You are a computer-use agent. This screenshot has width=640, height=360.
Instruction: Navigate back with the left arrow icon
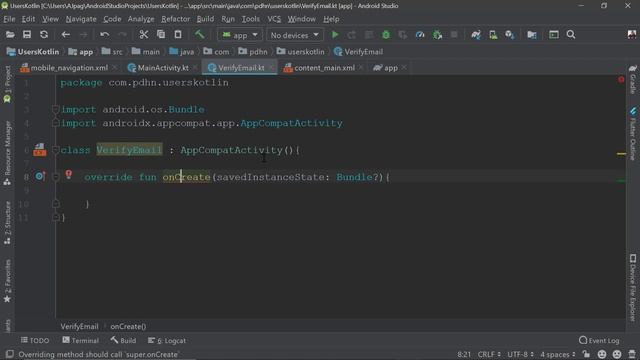(x=65, y=35)
